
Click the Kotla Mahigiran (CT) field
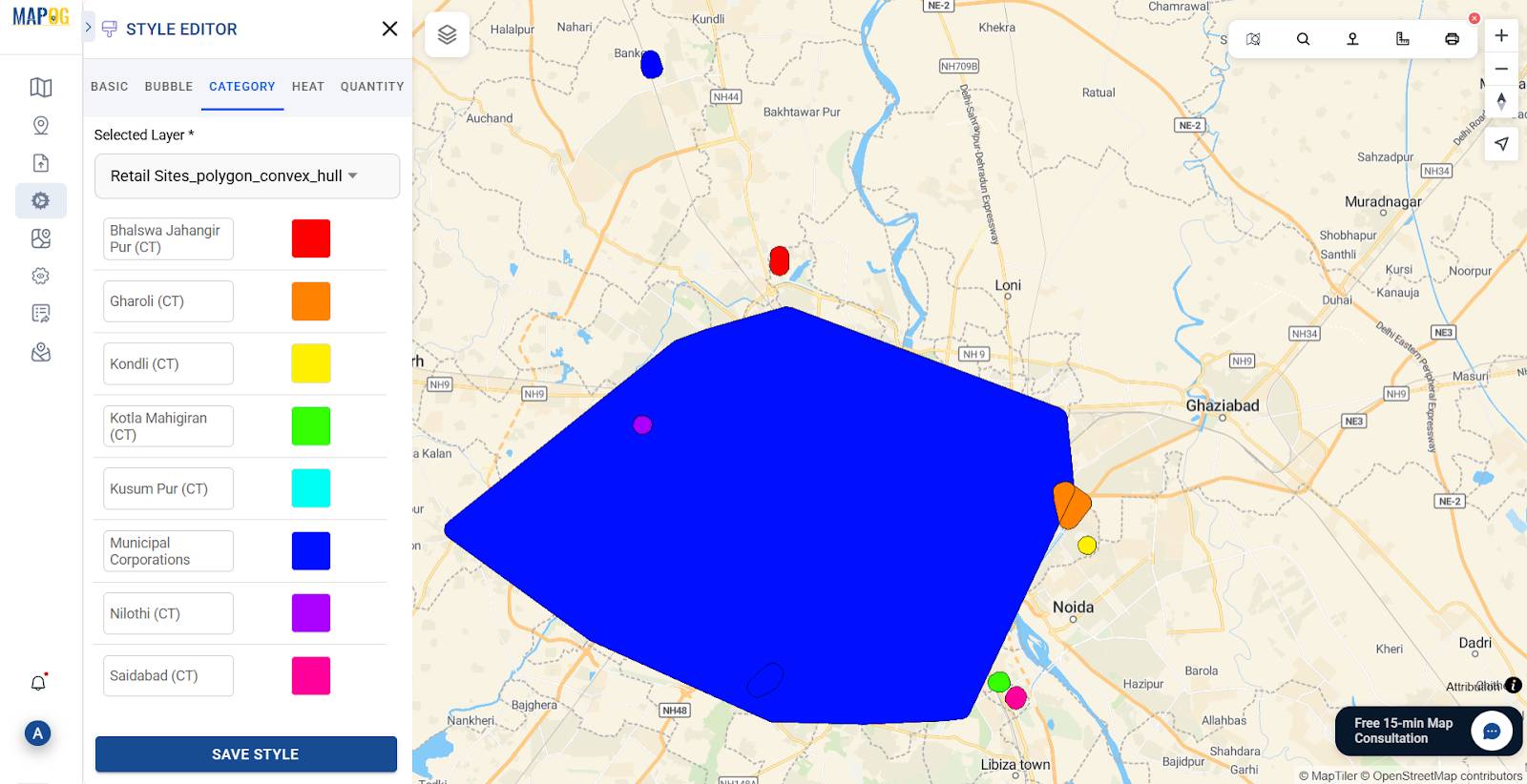168,426
